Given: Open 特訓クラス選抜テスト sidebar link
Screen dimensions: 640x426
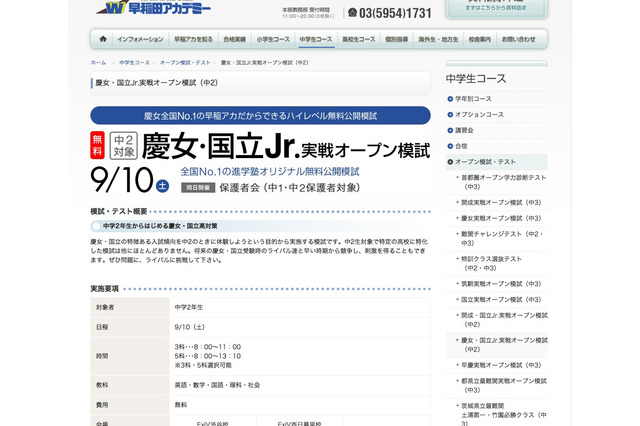Looking at the screenshot, I should coord(491,263).
